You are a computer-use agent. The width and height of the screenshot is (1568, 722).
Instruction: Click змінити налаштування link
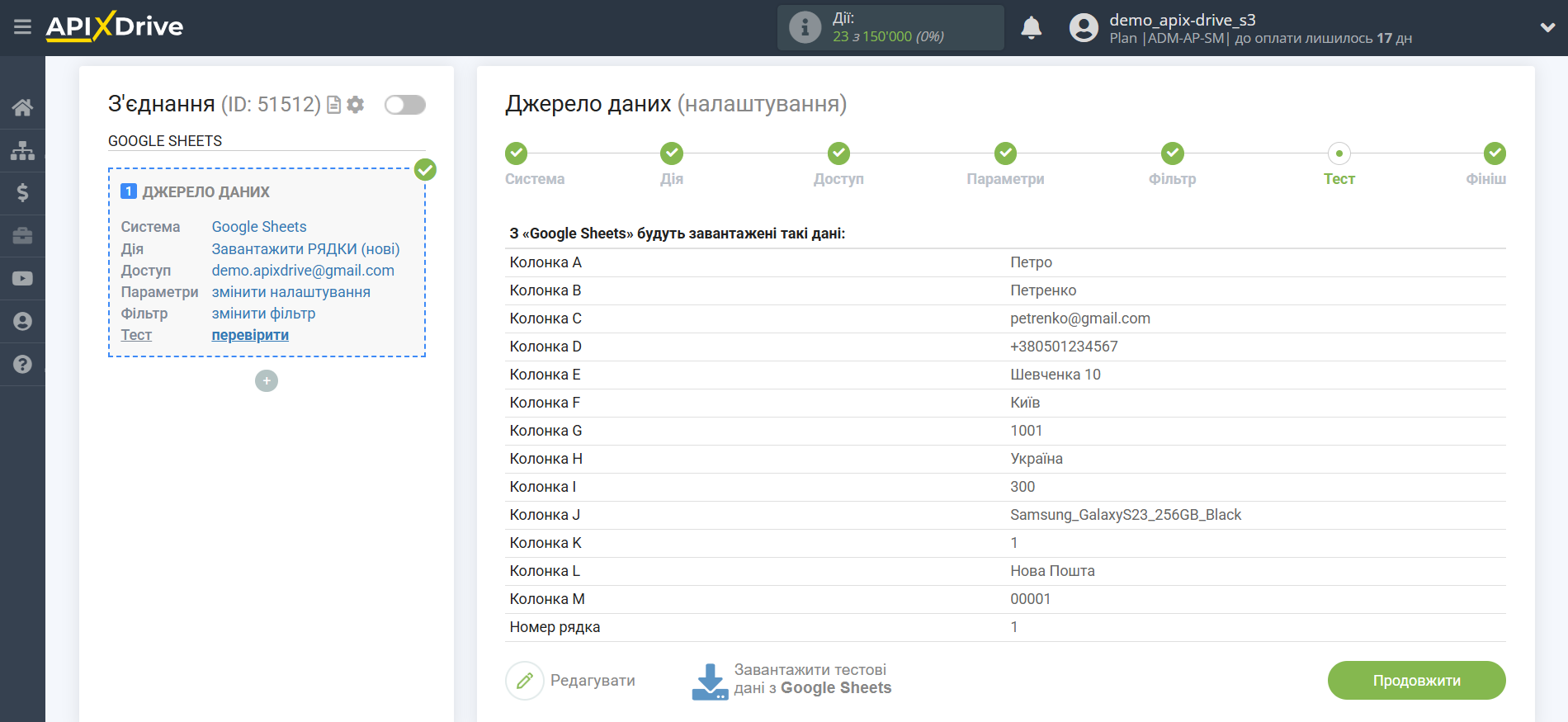pyautogui.click(x=290, y=292)
